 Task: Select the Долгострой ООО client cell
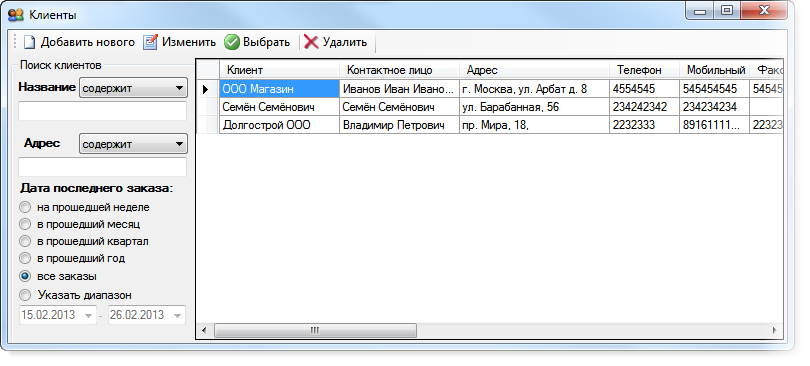[x=279, y=125]
